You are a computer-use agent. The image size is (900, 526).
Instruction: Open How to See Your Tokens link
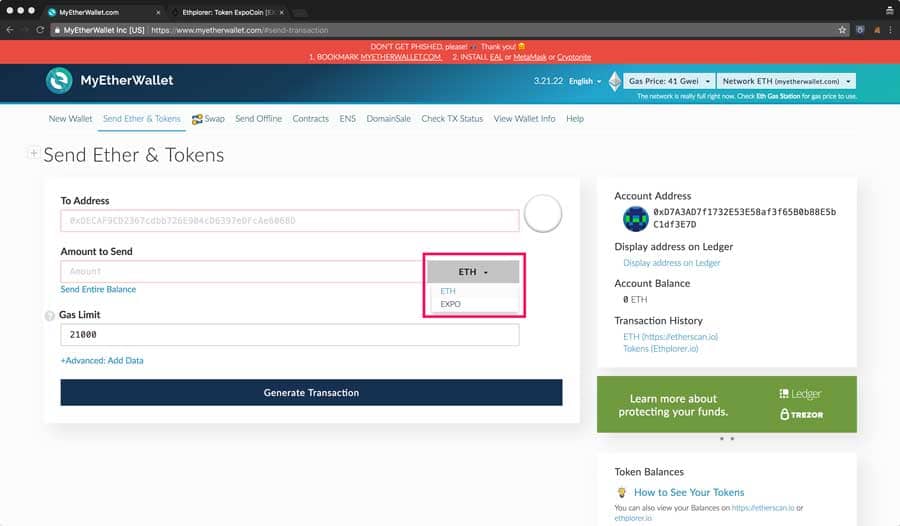tap(689, 492)
